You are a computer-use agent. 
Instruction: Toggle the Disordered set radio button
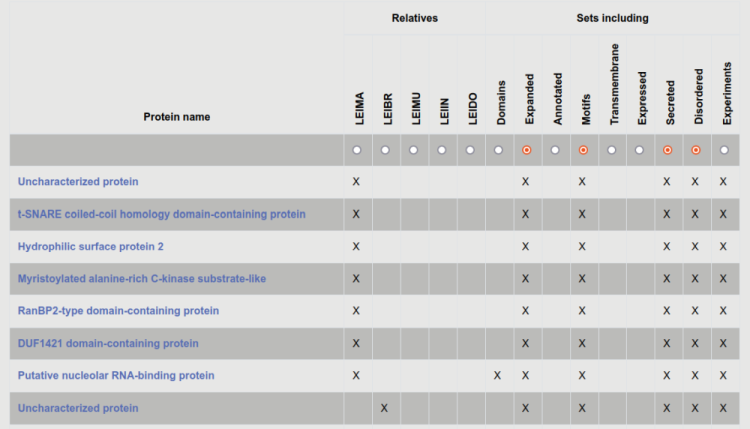(x=695, y=150)
